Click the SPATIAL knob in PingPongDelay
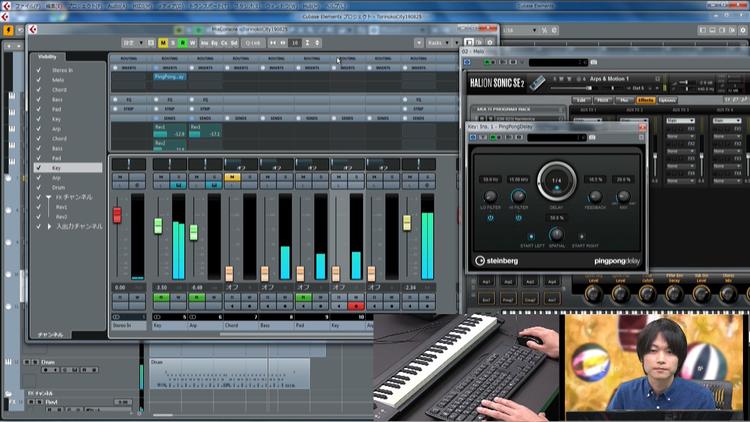Screen dimensions: 750x422 click(x=556, y=234)
